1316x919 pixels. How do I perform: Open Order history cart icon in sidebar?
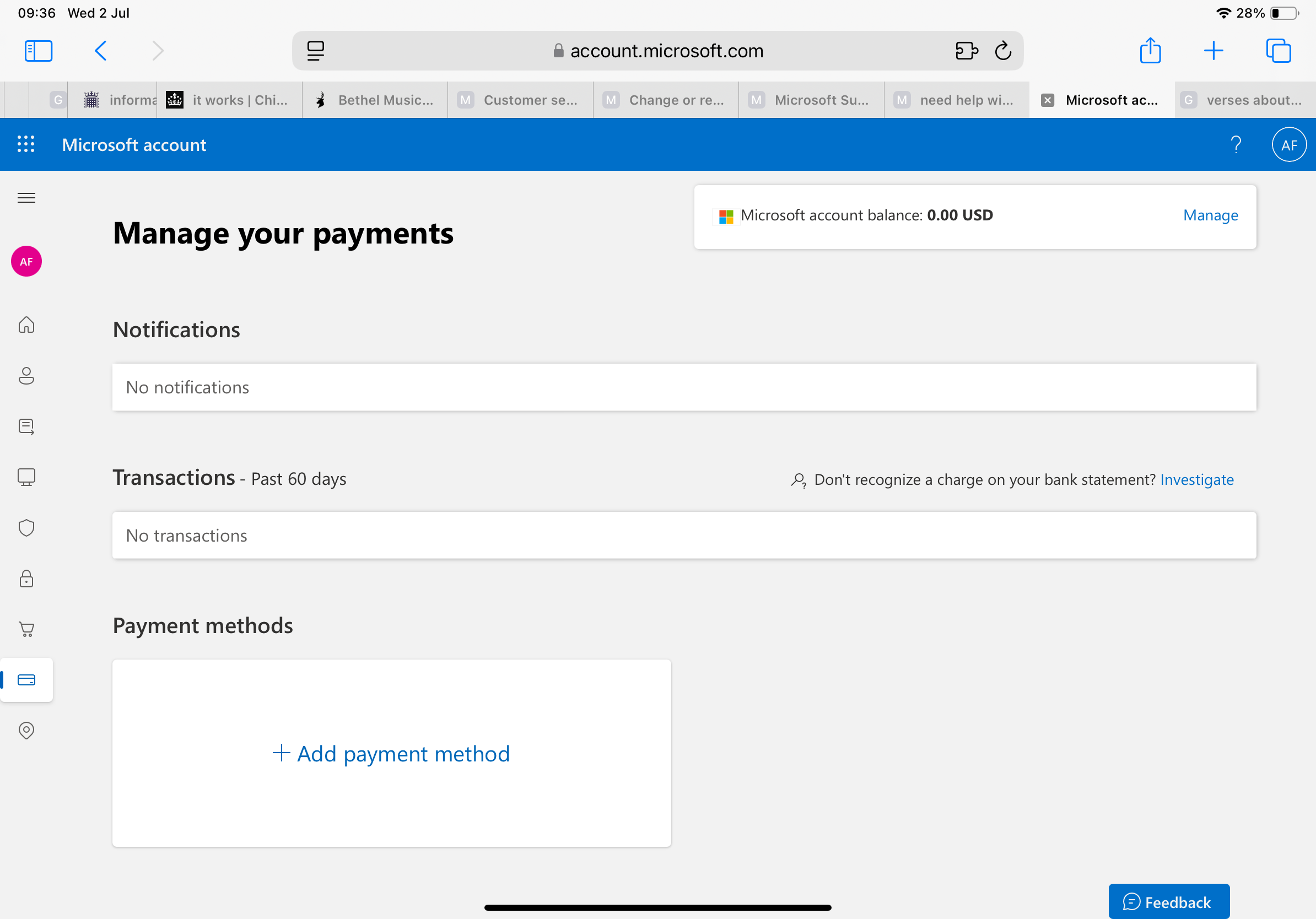pos(26,629)
